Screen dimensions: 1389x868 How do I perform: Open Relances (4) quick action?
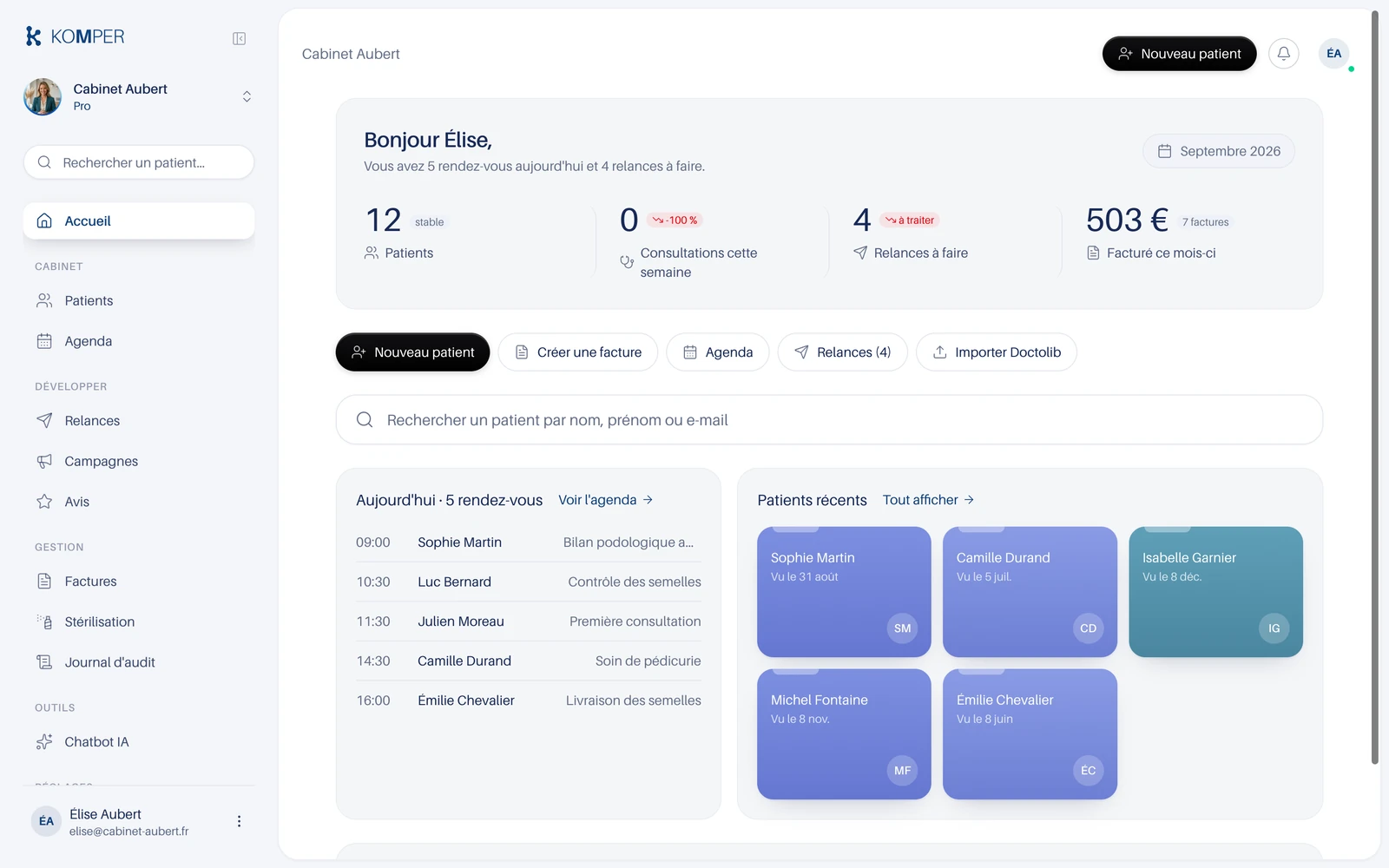842,352
